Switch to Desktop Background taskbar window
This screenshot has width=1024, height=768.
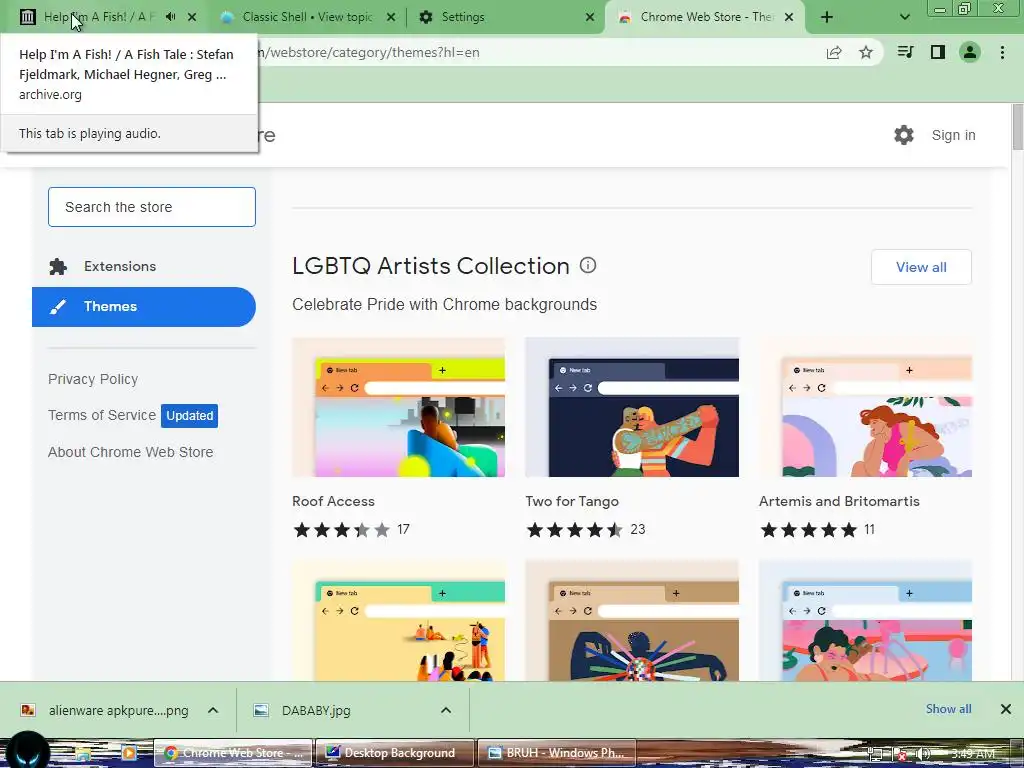pos(394,753)
